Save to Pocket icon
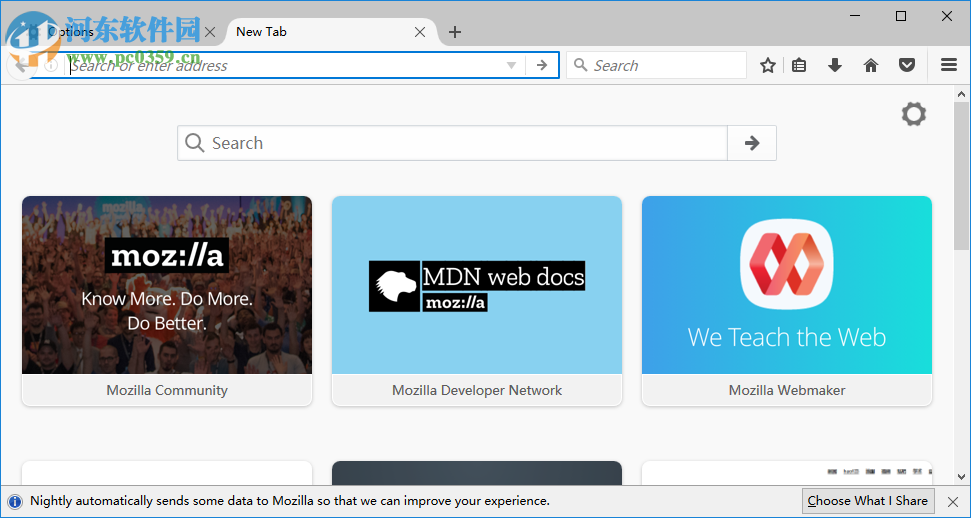Screen dimensions: 971x518 (907, 65)
